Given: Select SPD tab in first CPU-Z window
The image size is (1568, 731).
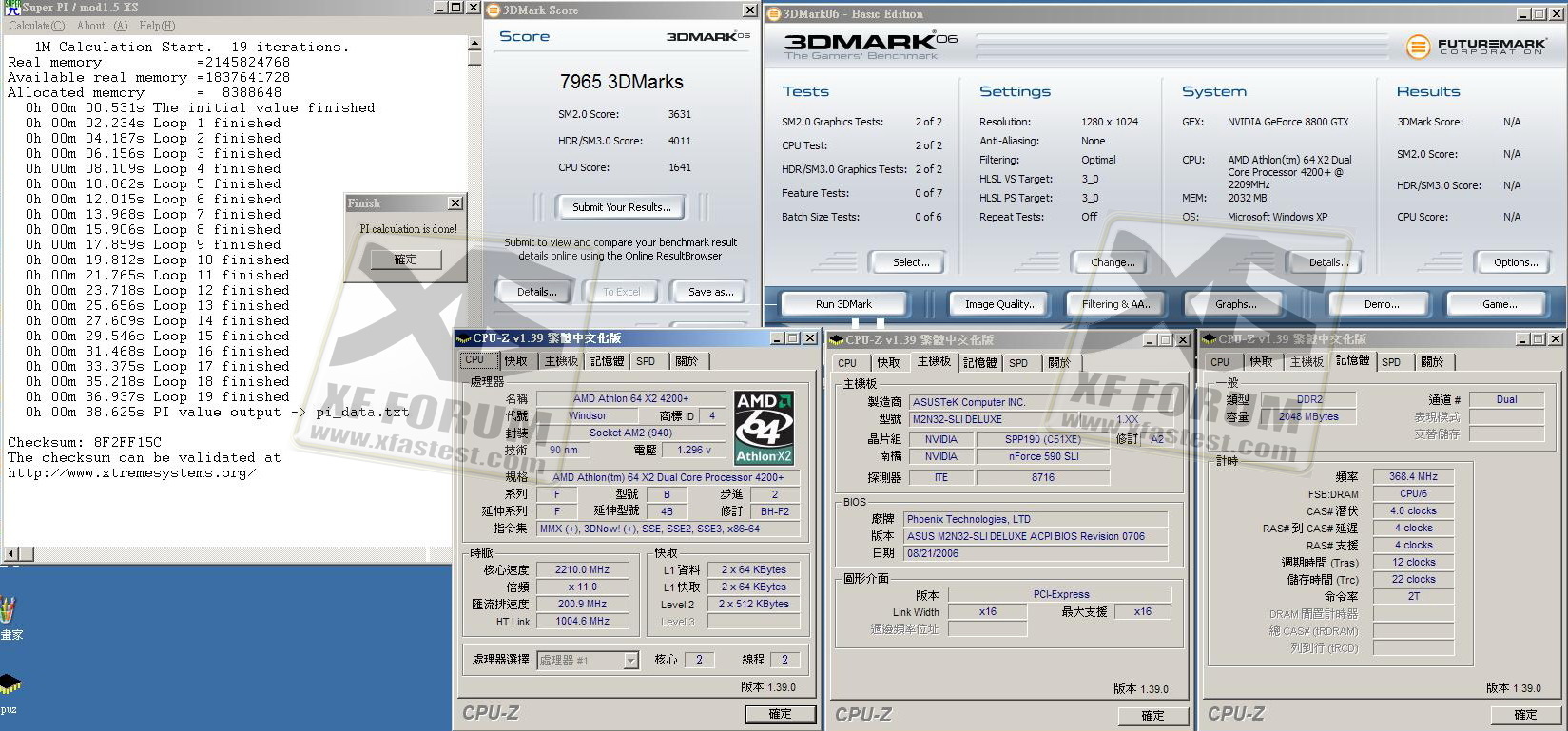Looking at the screenshot, I should [x=646, y=361].
